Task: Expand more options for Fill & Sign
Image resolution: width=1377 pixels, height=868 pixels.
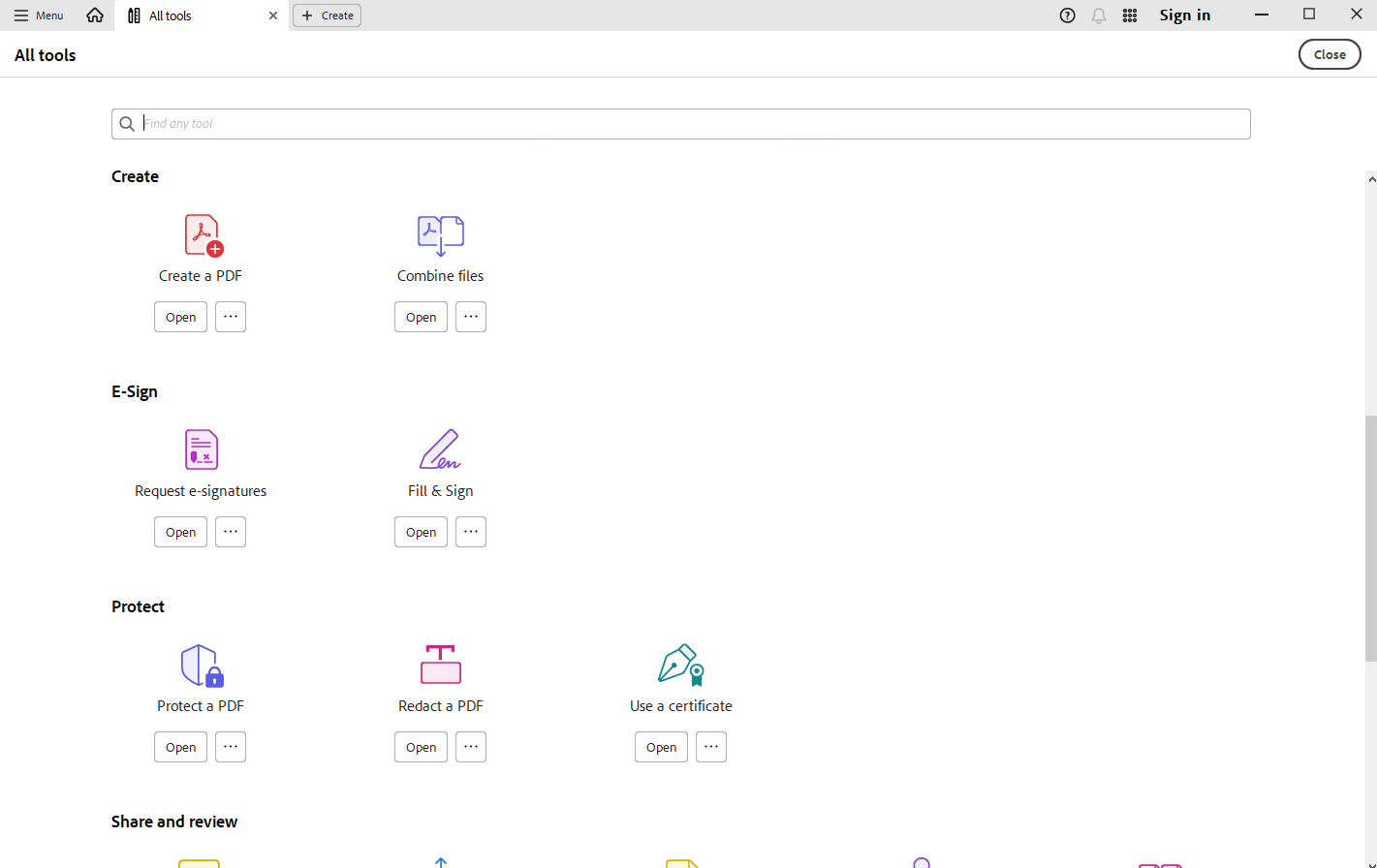Action: 471,532
